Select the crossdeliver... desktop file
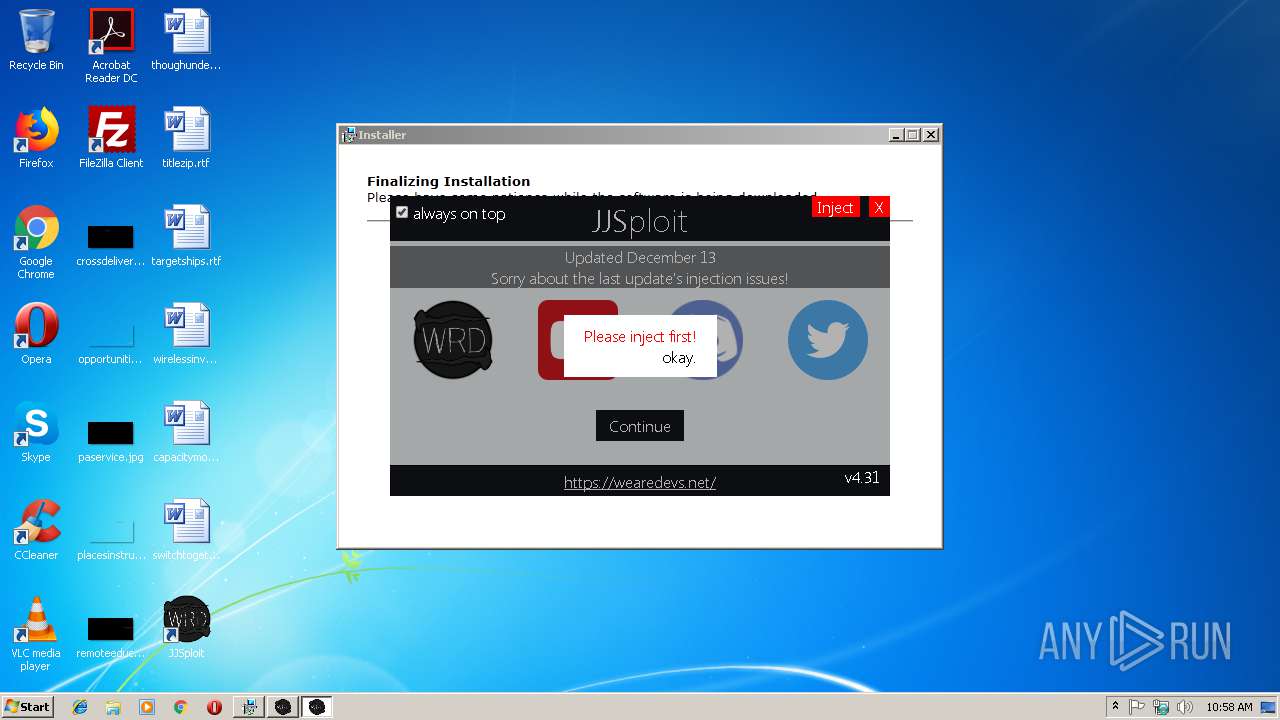This screenshot has height=720, width=1280. point(111,243)
